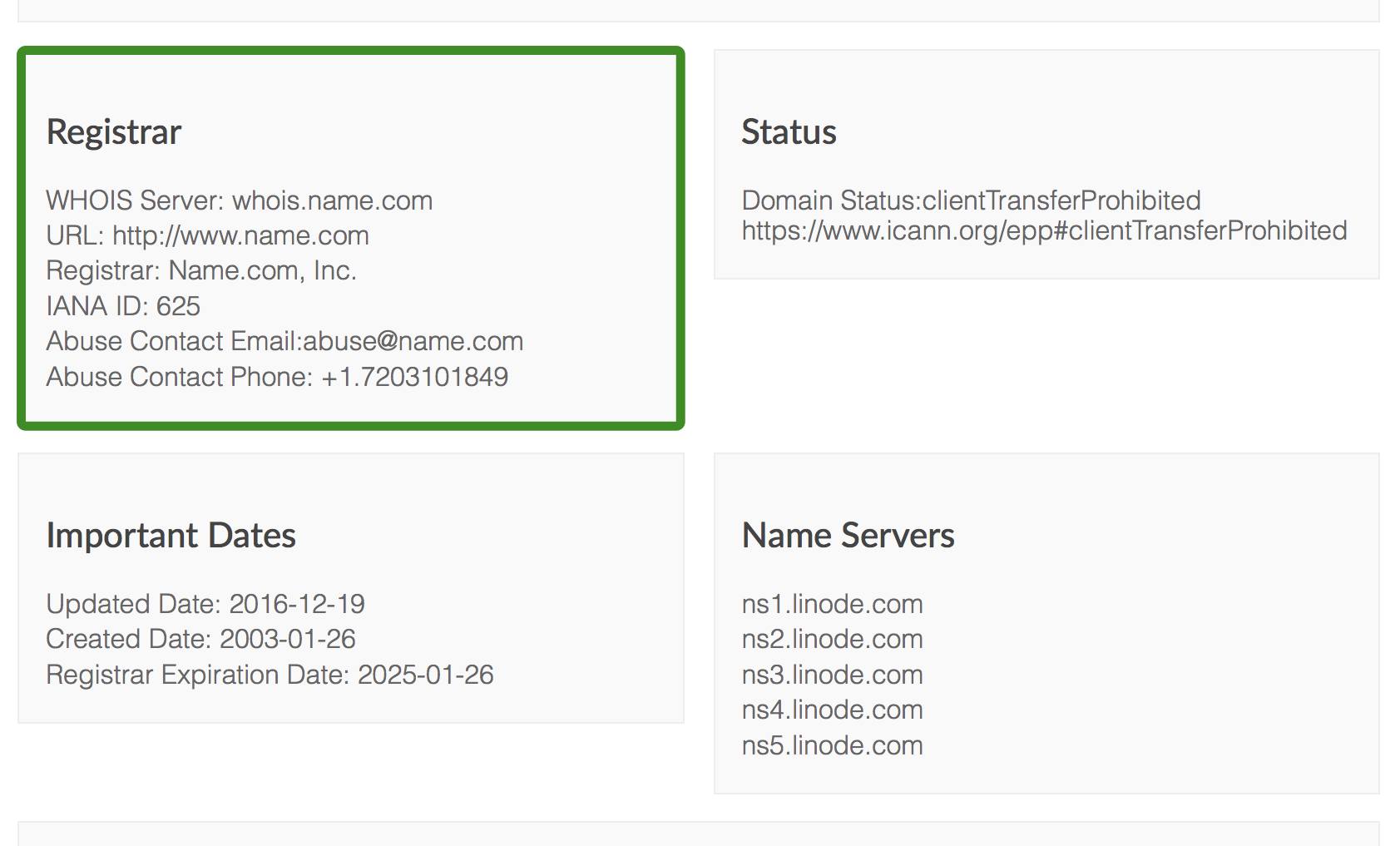Click the ns4.linode.com name server
This screenshot has width=1400, height=846.
tap(832, 710)
